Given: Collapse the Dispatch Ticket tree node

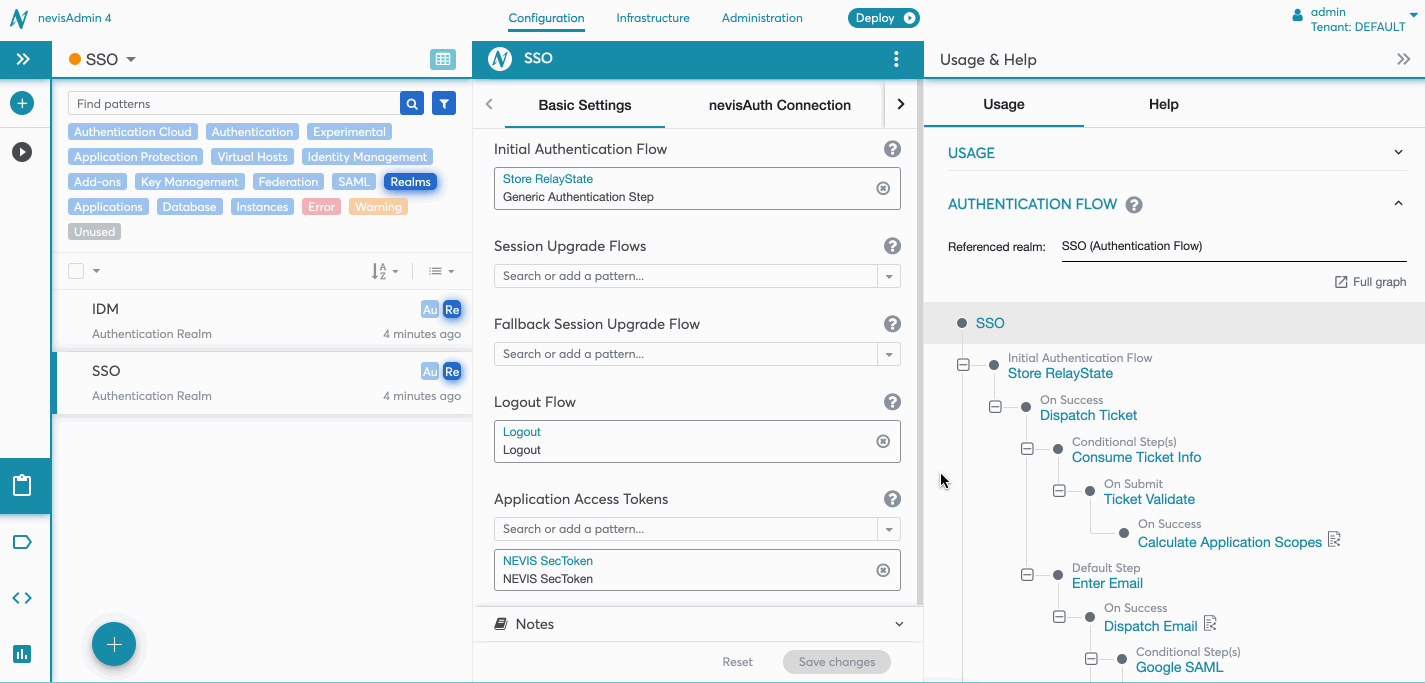Looking at the screenshot, I should tap(995, 407).
